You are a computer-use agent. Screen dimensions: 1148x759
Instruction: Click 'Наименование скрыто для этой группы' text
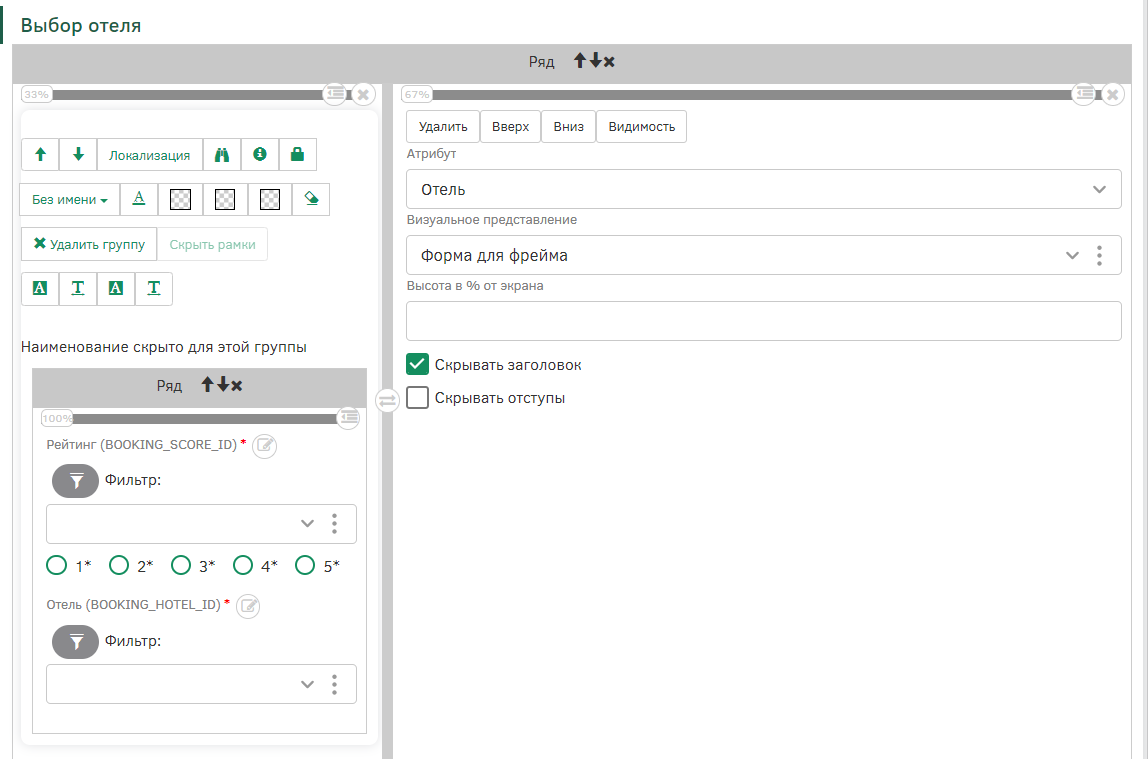[164, 347]
